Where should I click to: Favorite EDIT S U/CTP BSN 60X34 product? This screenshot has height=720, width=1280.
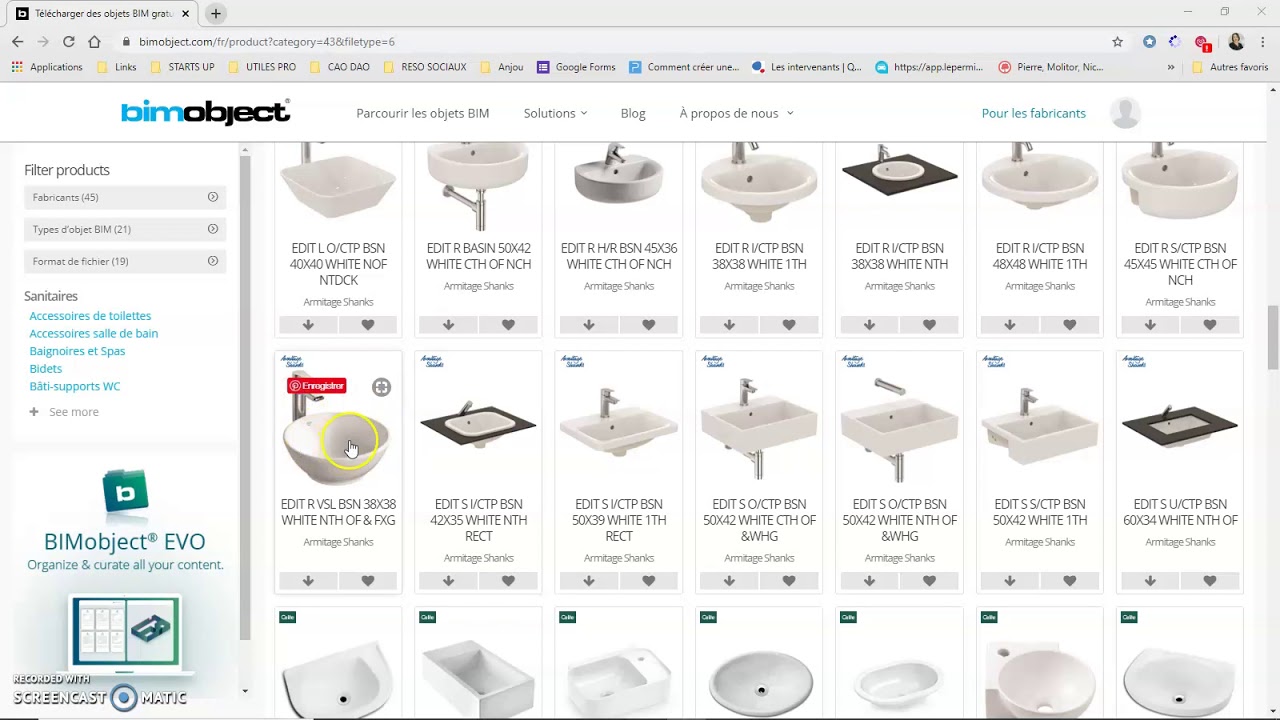click(1210, 581)
